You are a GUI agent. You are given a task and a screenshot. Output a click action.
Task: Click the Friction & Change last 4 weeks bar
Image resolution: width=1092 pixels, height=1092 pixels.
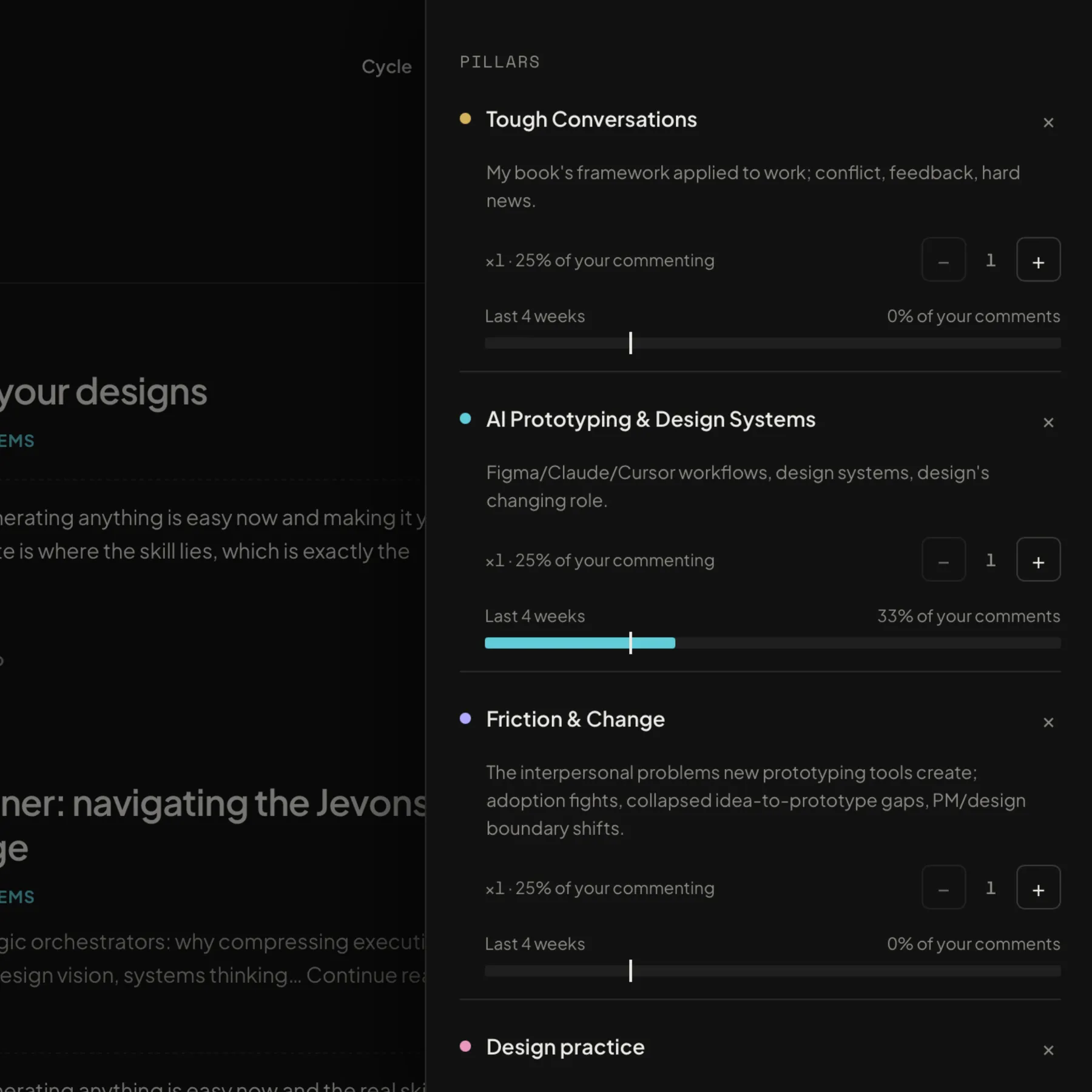point(772,971)
